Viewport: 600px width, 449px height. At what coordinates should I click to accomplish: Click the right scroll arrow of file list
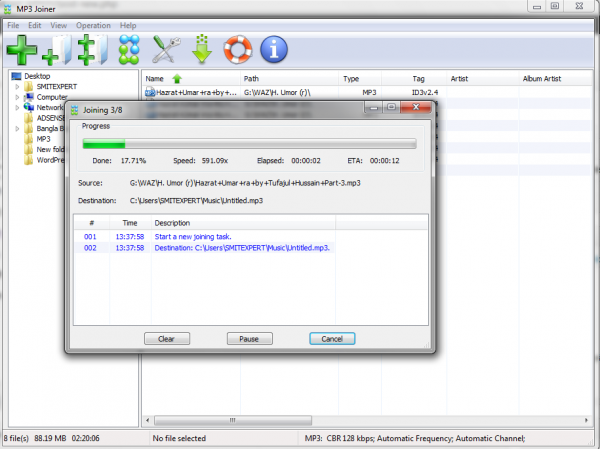pos(586,420)
